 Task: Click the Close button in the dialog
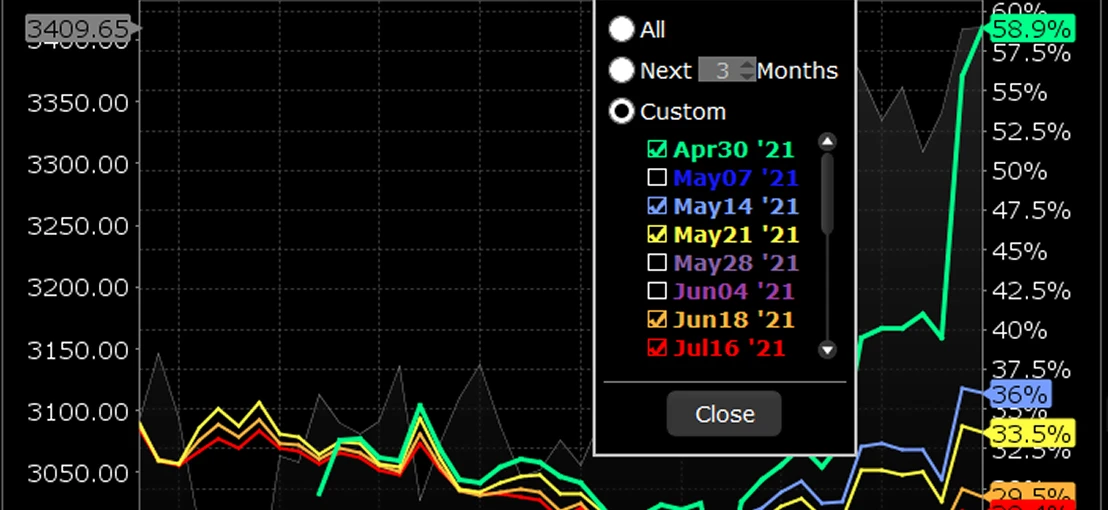click(724, 414)
